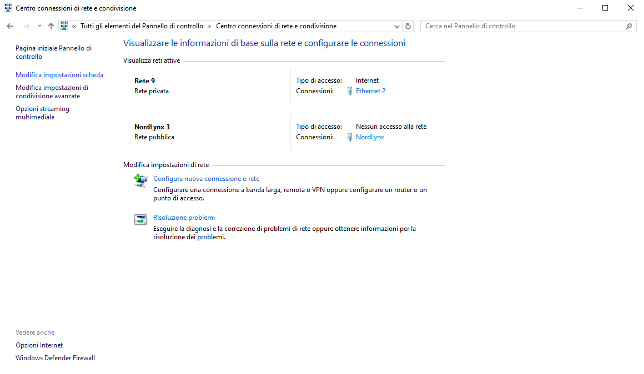The width and height of the screenshot is (644, 374).
Task: Click the 'Rete privata' label
Action: coord(151,91)
